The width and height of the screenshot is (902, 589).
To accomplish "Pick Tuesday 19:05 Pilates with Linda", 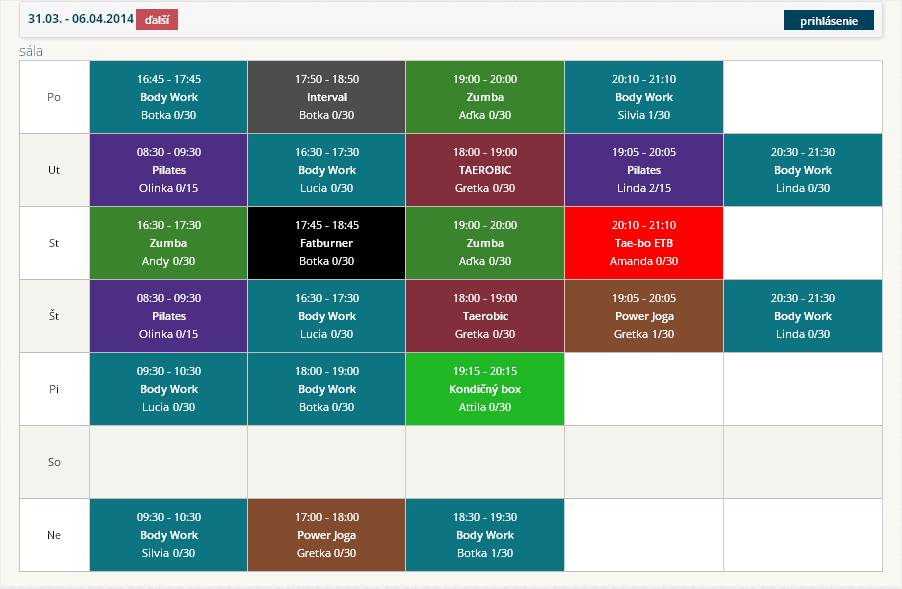I will (x=643, y=170).
